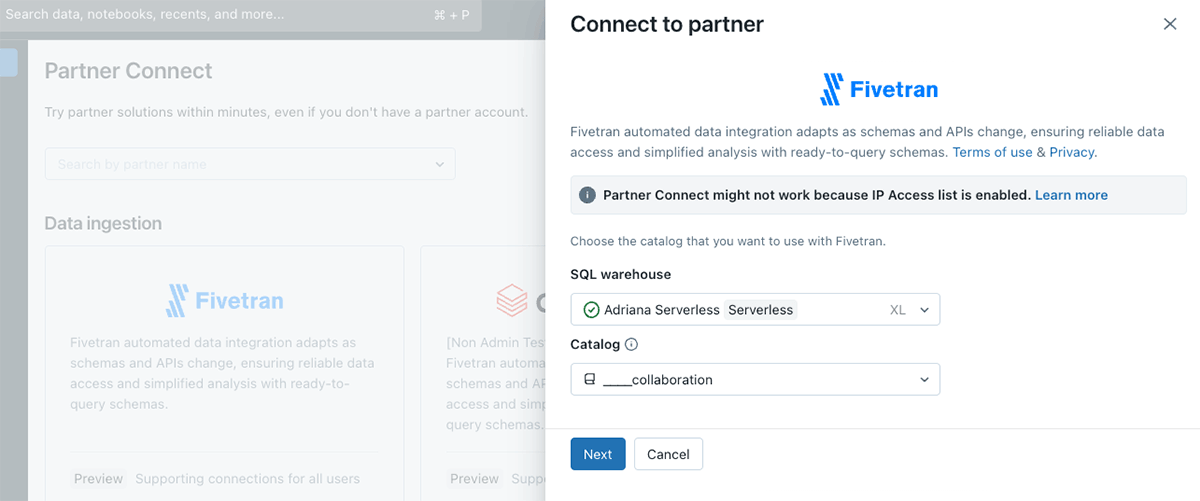
Task: Click the top search data and notebooks bar
Action: 240,15
